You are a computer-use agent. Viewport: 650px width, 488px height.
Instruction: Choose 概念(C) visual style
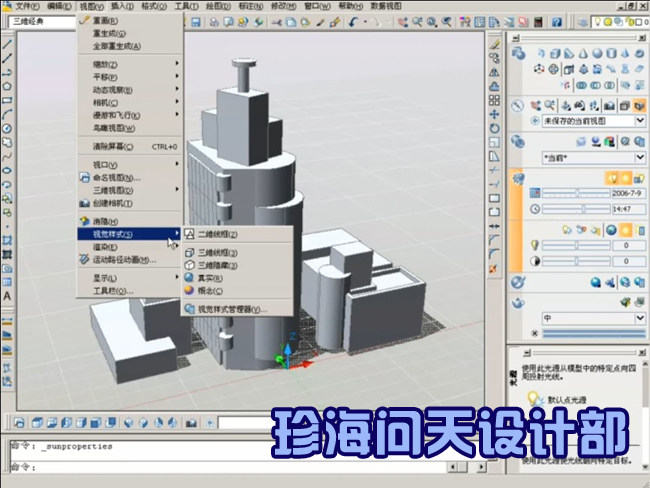point(237,291)
